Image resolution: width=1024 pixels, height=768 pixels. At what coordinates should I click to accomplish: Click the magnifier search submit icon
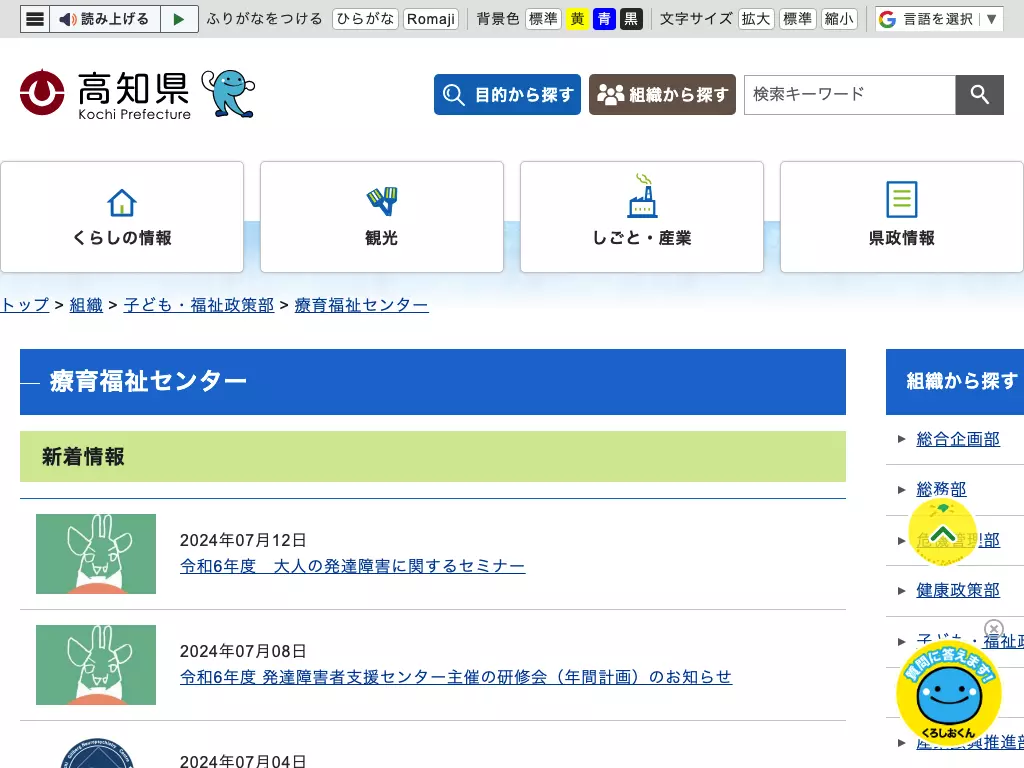(x=980, y=95)
